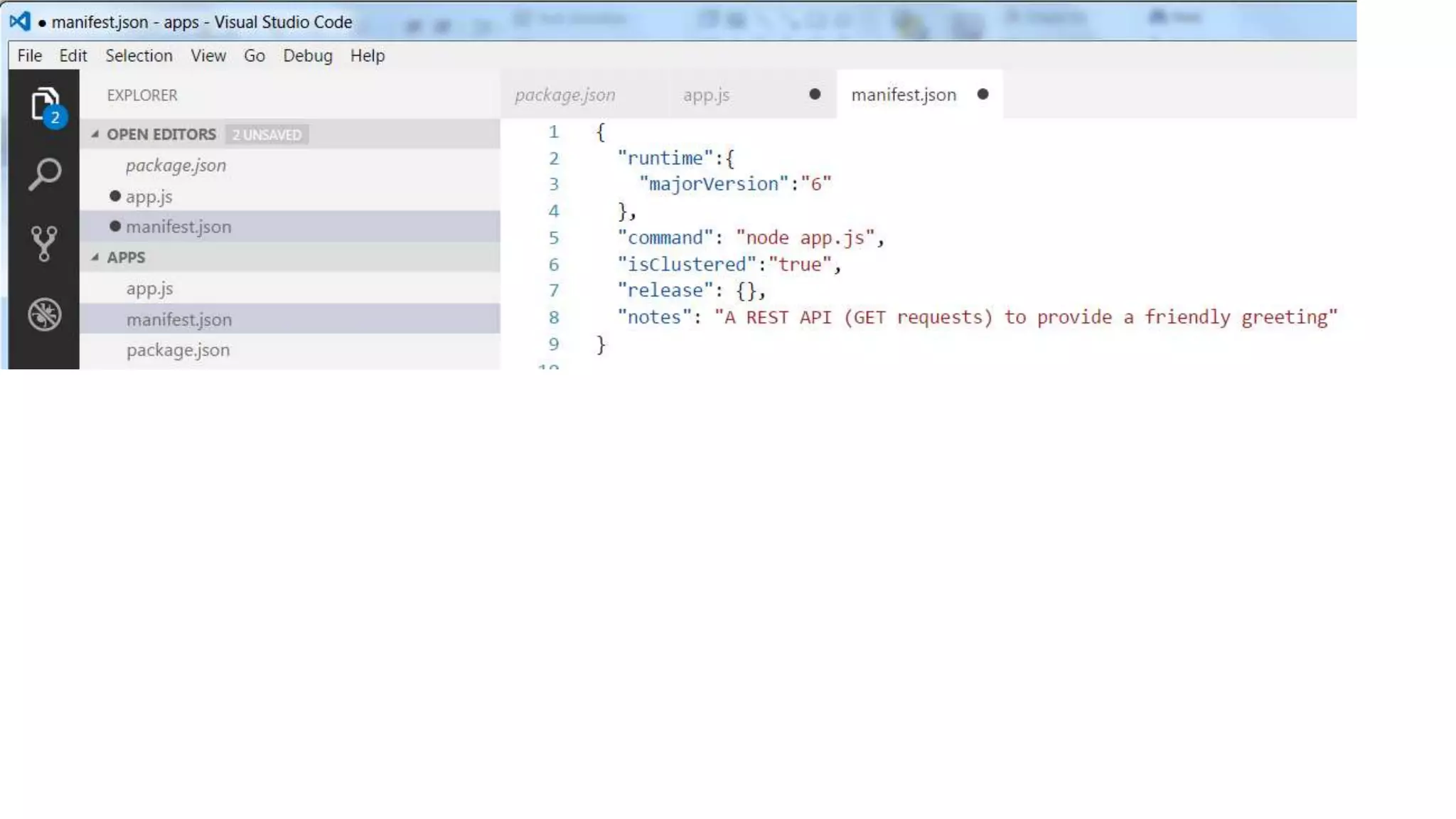Open the Debug bug icon
The height and width of the screenshot is (819, 1456).
pos(44,314)
